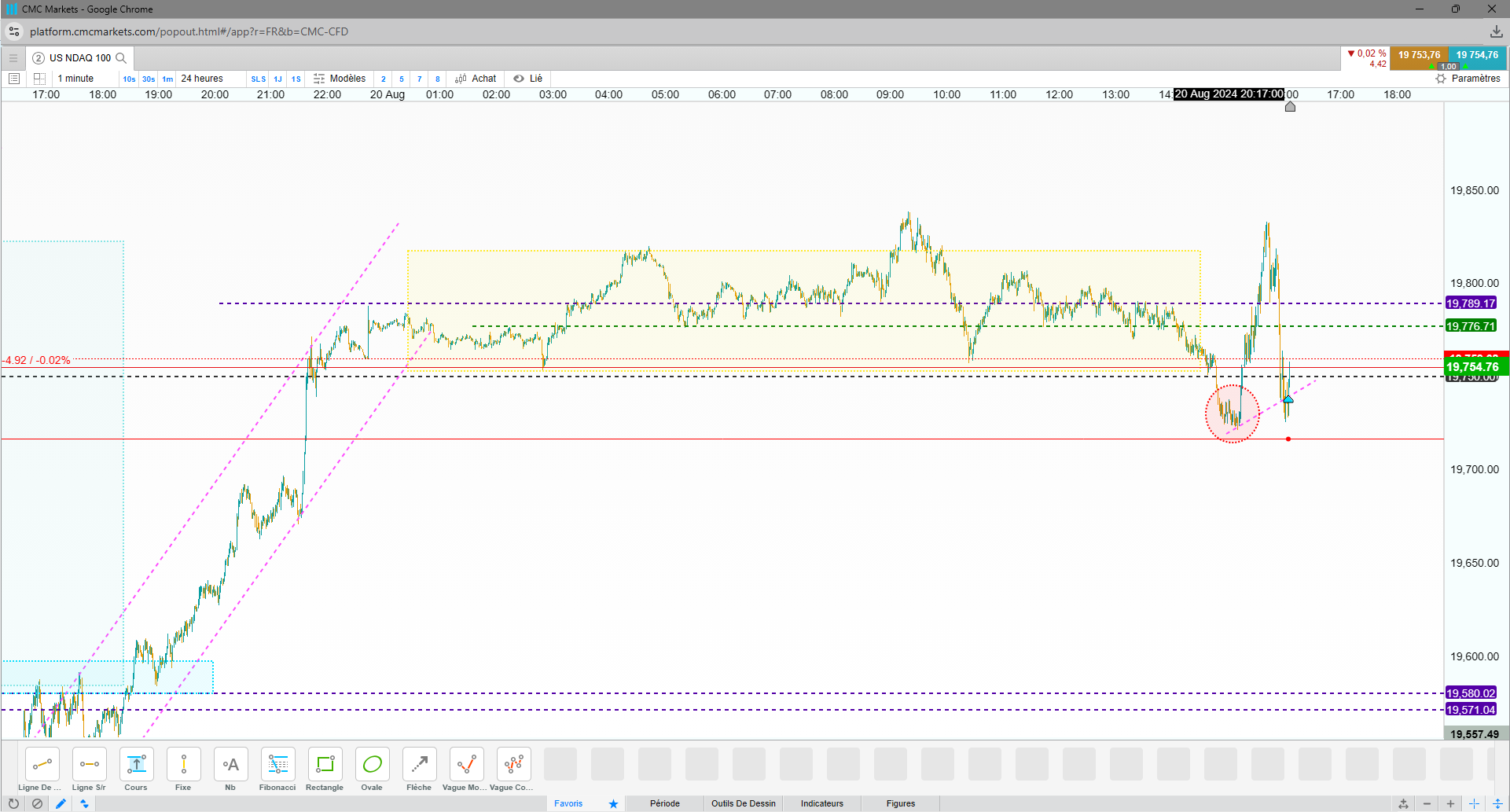The image size is (1510, 812).
Task: Toggle the Lié linked-chart eye
Action: click(x=528, y=79)
